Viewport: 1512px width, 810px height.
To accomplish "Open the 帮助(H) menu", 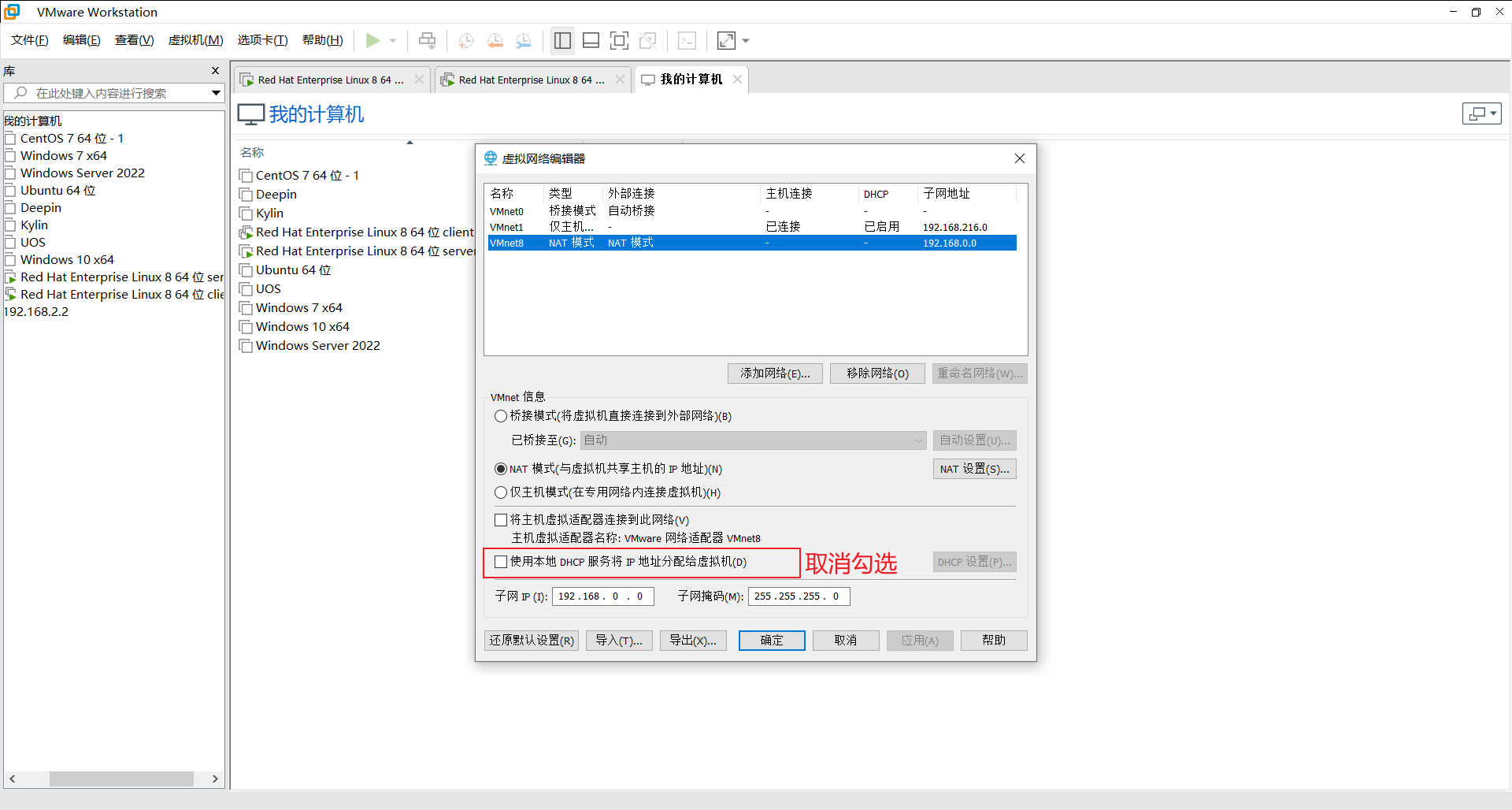I will coord(323,40).
